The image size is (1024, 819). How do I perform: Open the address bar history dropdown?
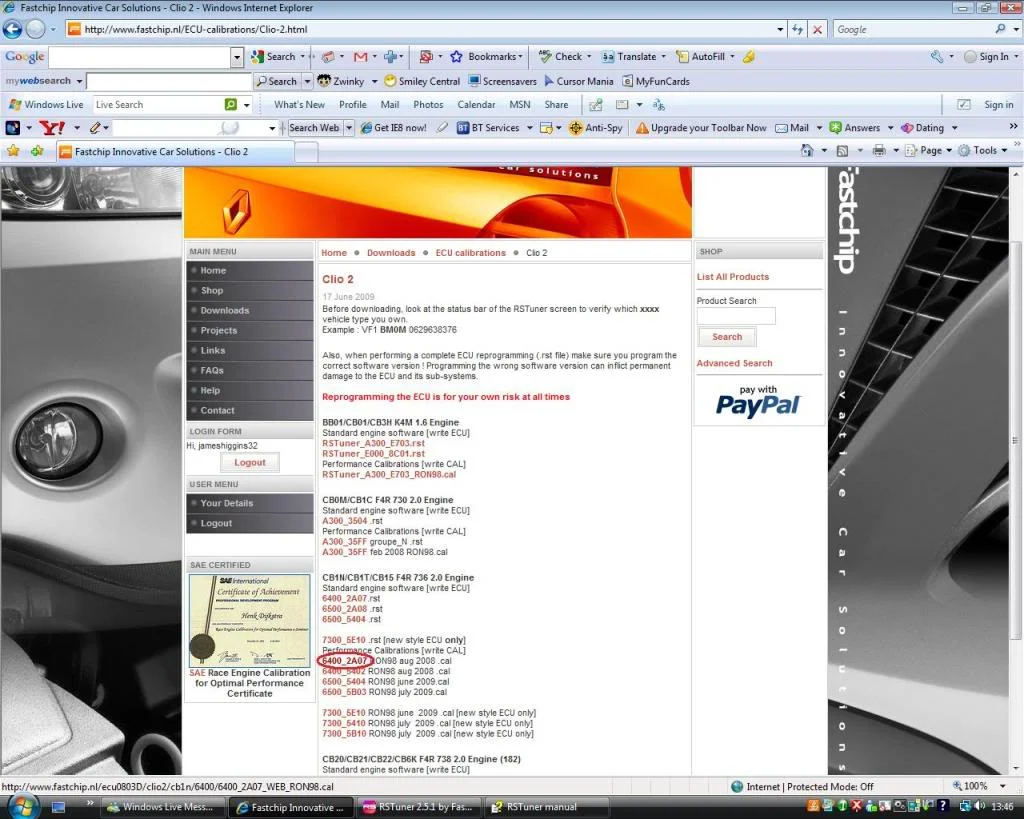(x=780, y=29)
